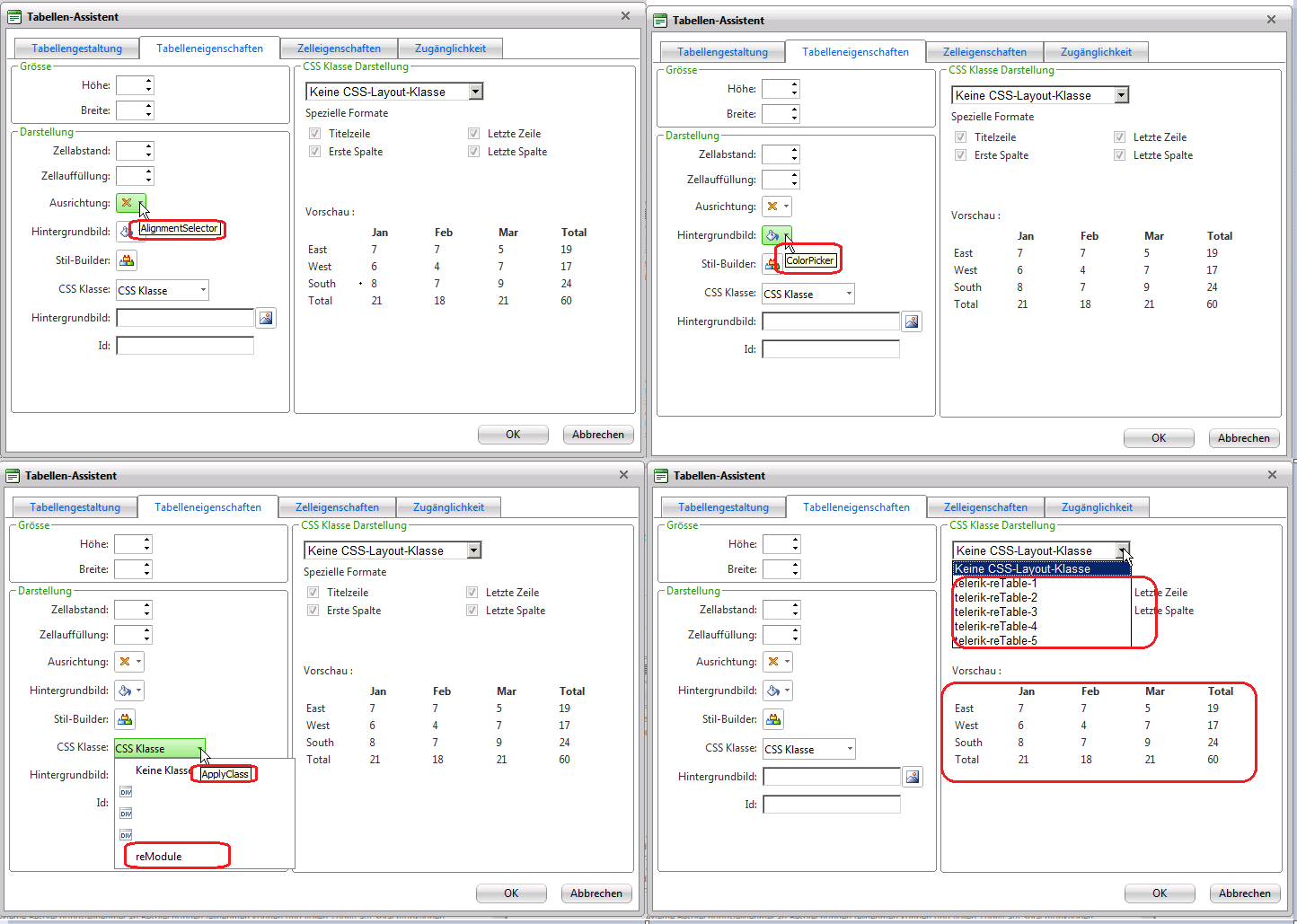This screenshot has height=924, width=1297.
Task: Click the Zellabstand stepper in top-left dialog
Action: click(x=135, y=151)
